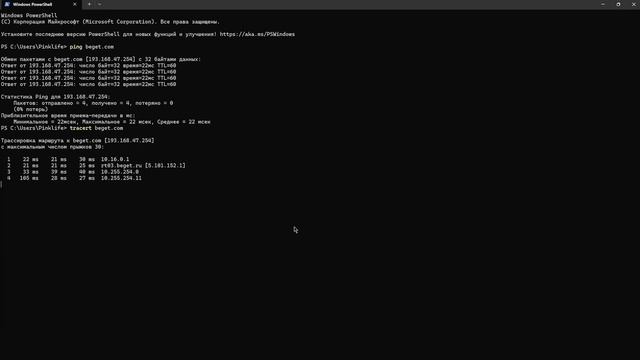This screenshot has width=640, height=360.
Task: Click hop 3 address 10.255.254.0
Action: 120,172
